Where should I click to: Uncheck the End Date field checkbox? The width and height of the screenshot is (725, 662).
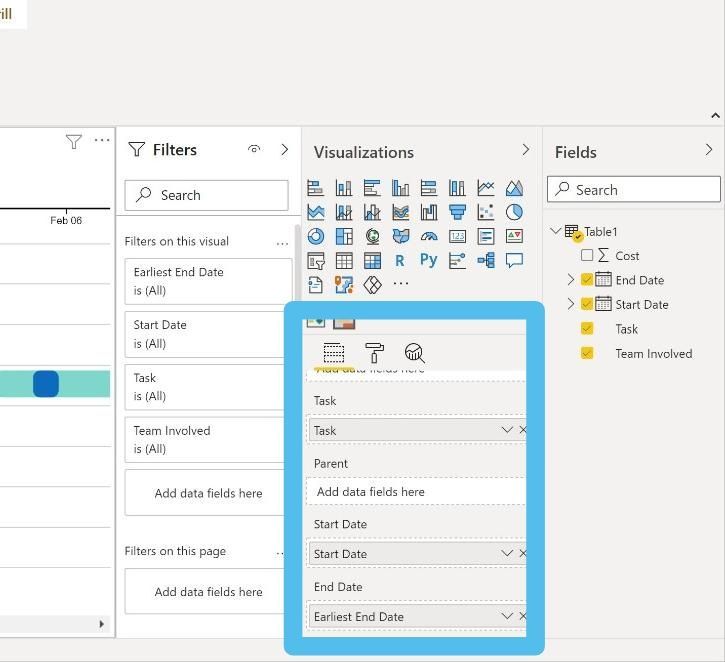coord(587,280)
